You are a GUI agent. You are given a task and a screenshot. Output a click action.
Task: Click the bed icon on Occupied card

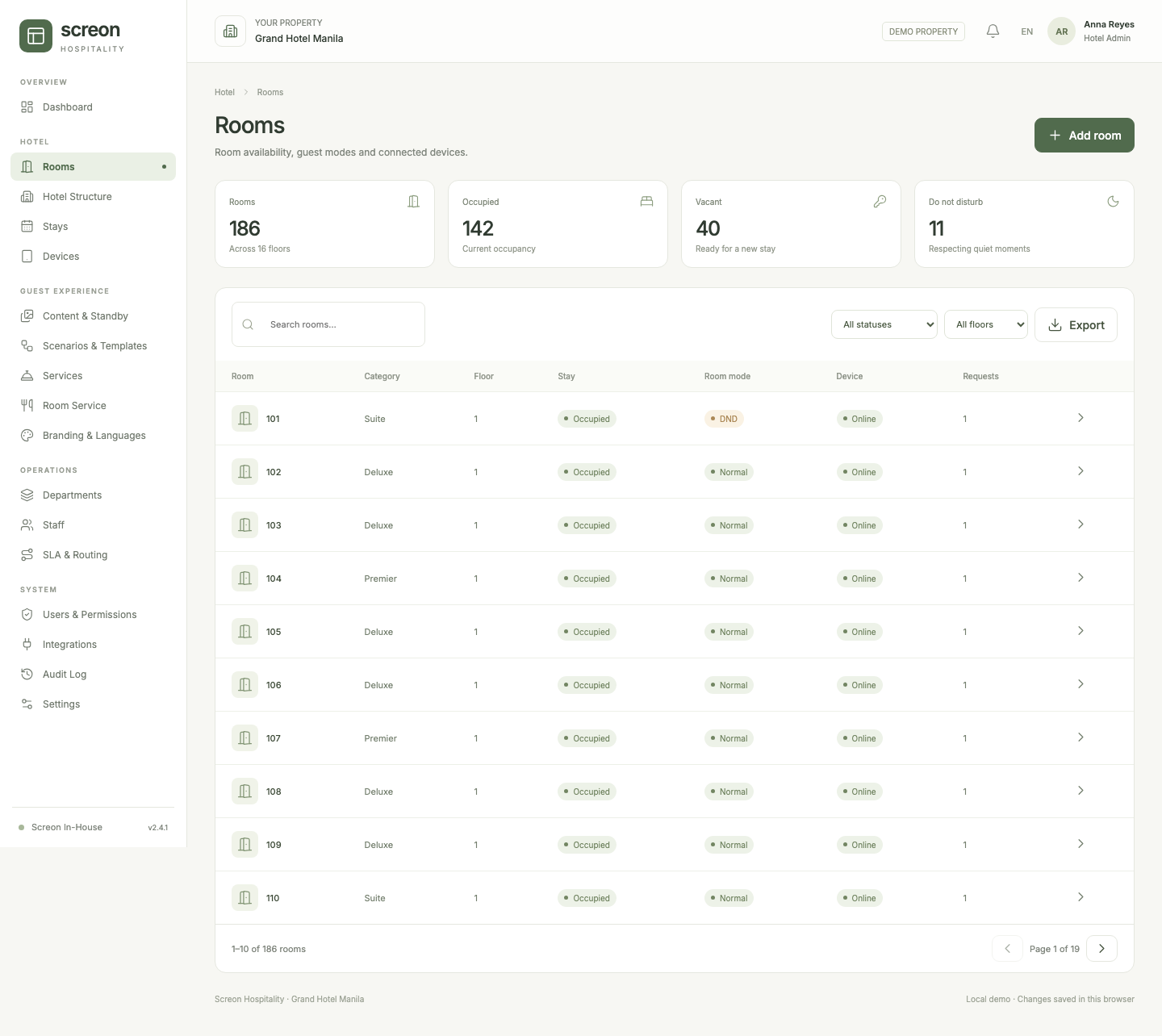point(646,202)
